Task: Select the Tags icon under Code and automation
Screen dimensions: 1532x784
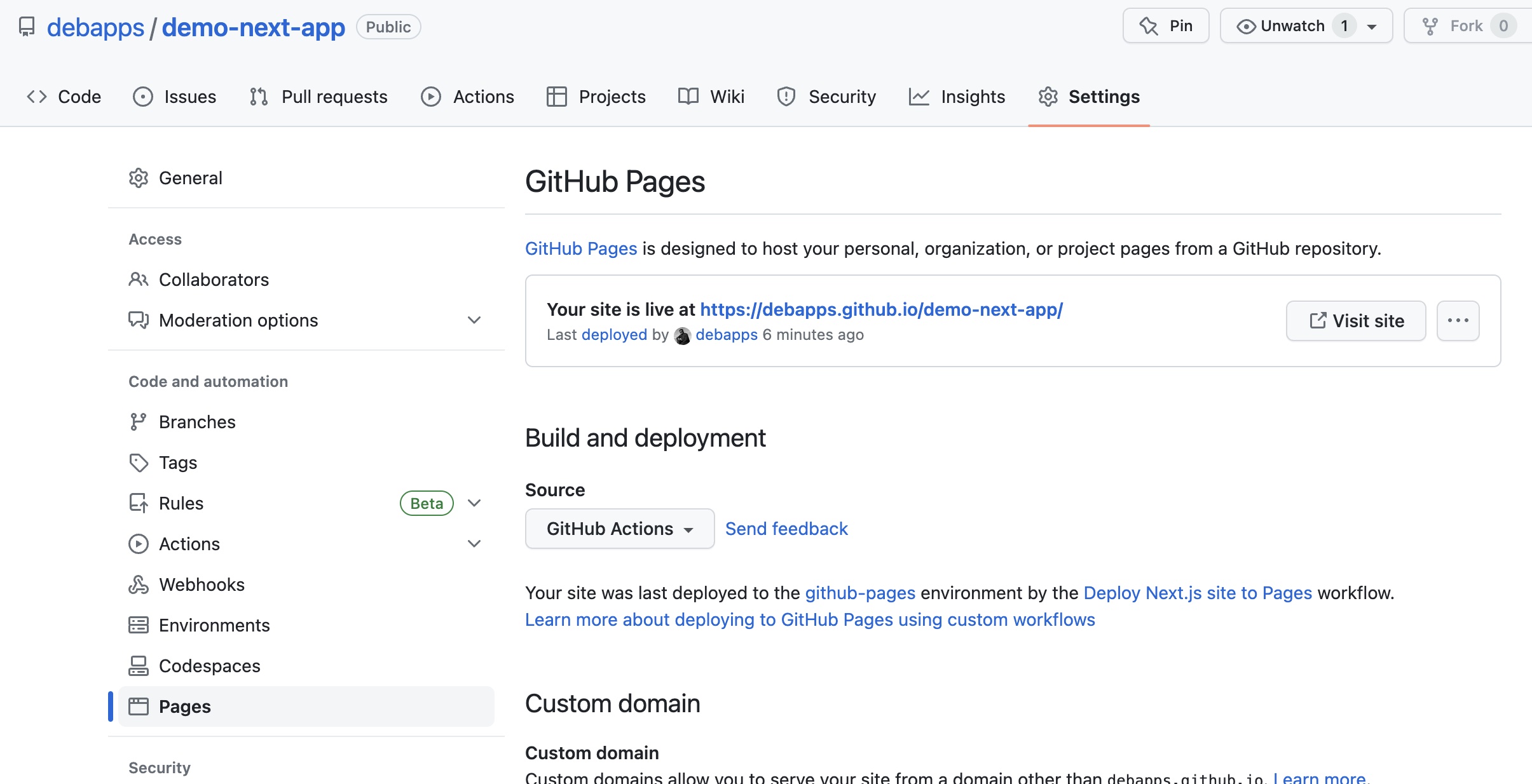Action: [x=139, y=463]
